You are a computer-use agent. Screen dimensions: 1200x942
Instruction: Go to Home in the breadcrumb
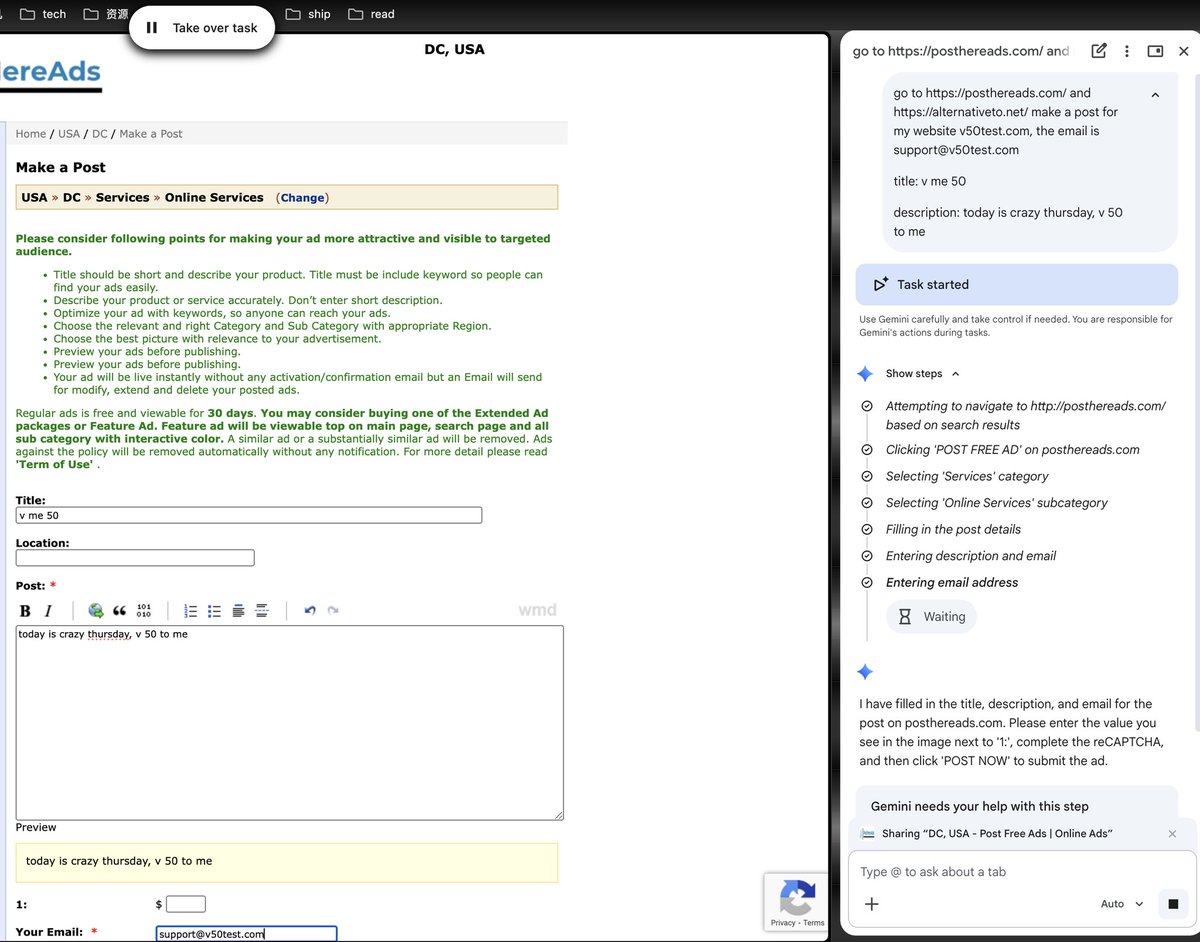click(31, 134)
